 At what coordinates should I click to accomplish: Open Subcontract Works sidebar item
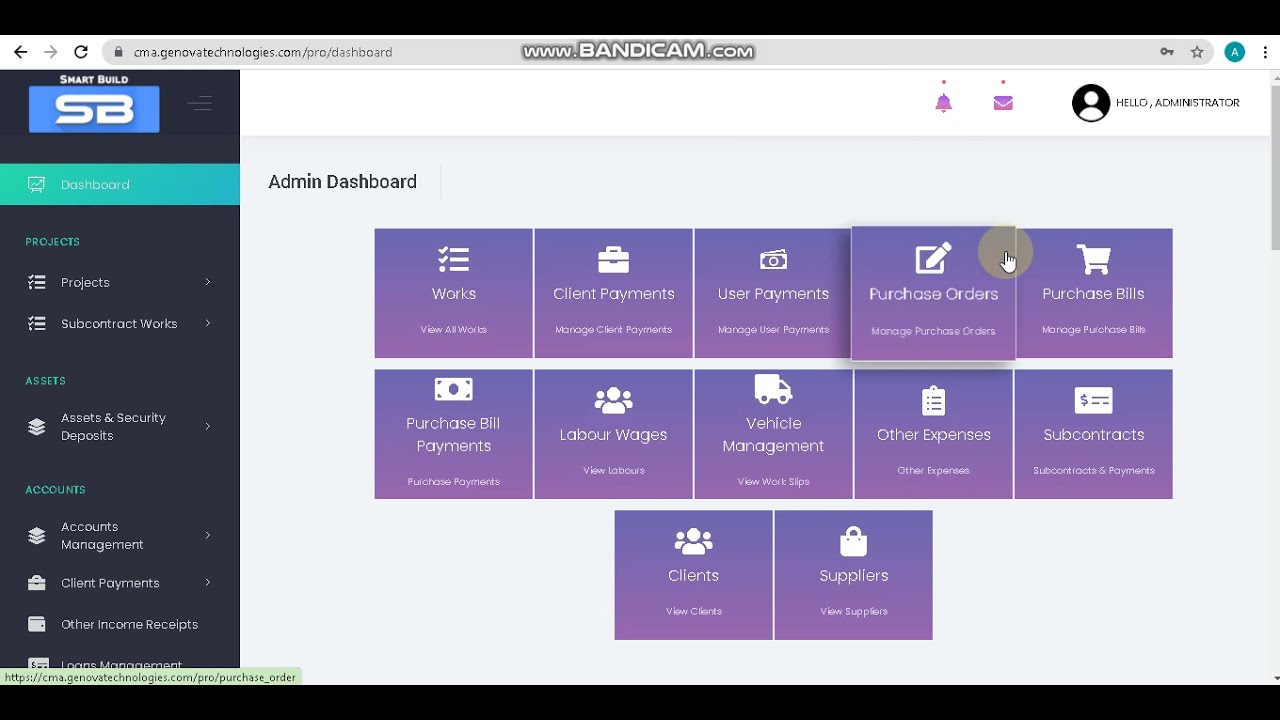click(120, 323)
